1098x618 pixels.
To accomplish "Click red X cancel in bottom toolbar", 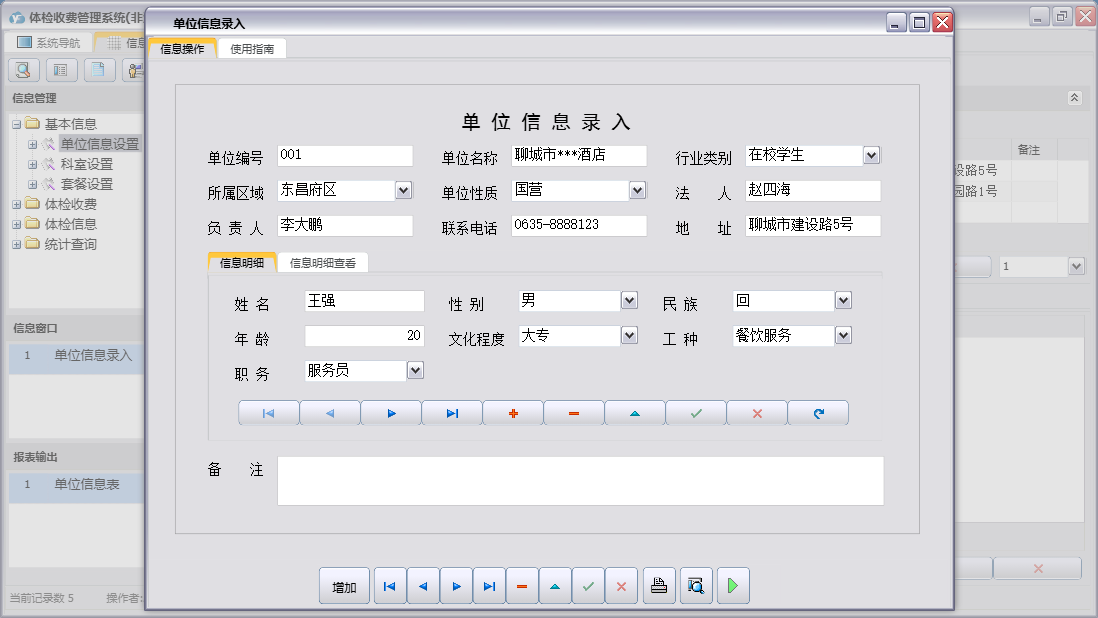I will [621, 587].
